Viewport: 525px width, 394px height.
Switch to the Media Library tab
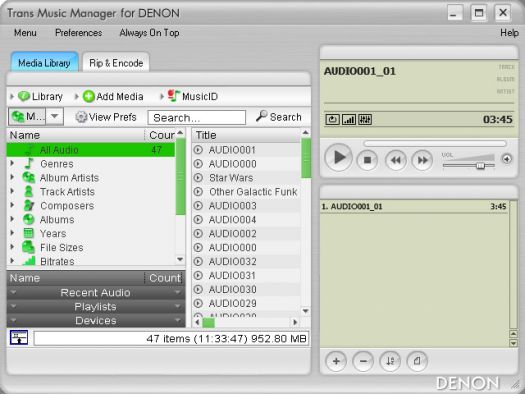point(44,63)
